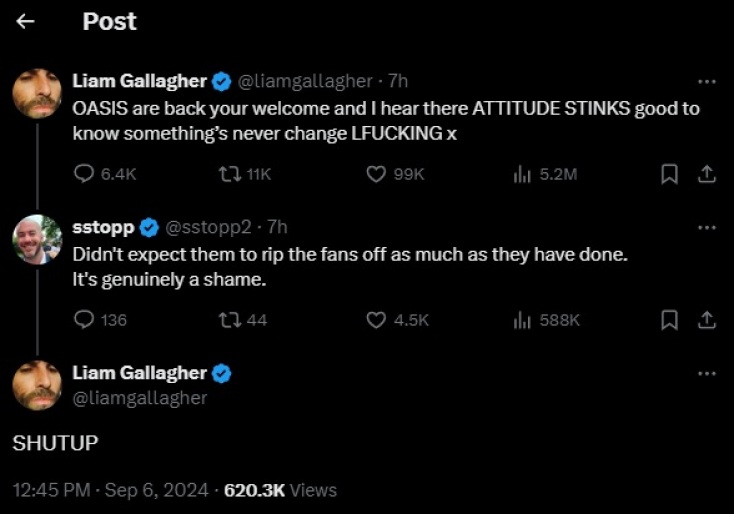Open the @liamgallagher handle on the SHUTUP tweet
Image resolution: width=734 pixels, height=514 pixels.
140,397
